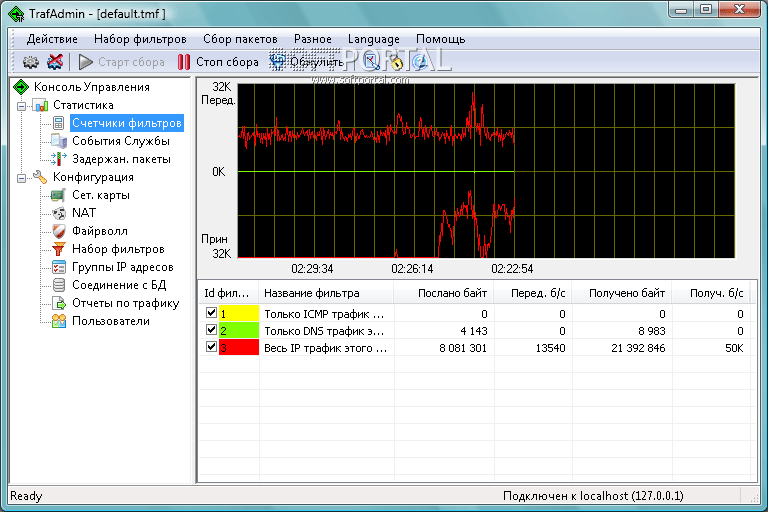Click the lock toolbar icon
The height and width of the screenshot is (512, 768).
(396, 63)
